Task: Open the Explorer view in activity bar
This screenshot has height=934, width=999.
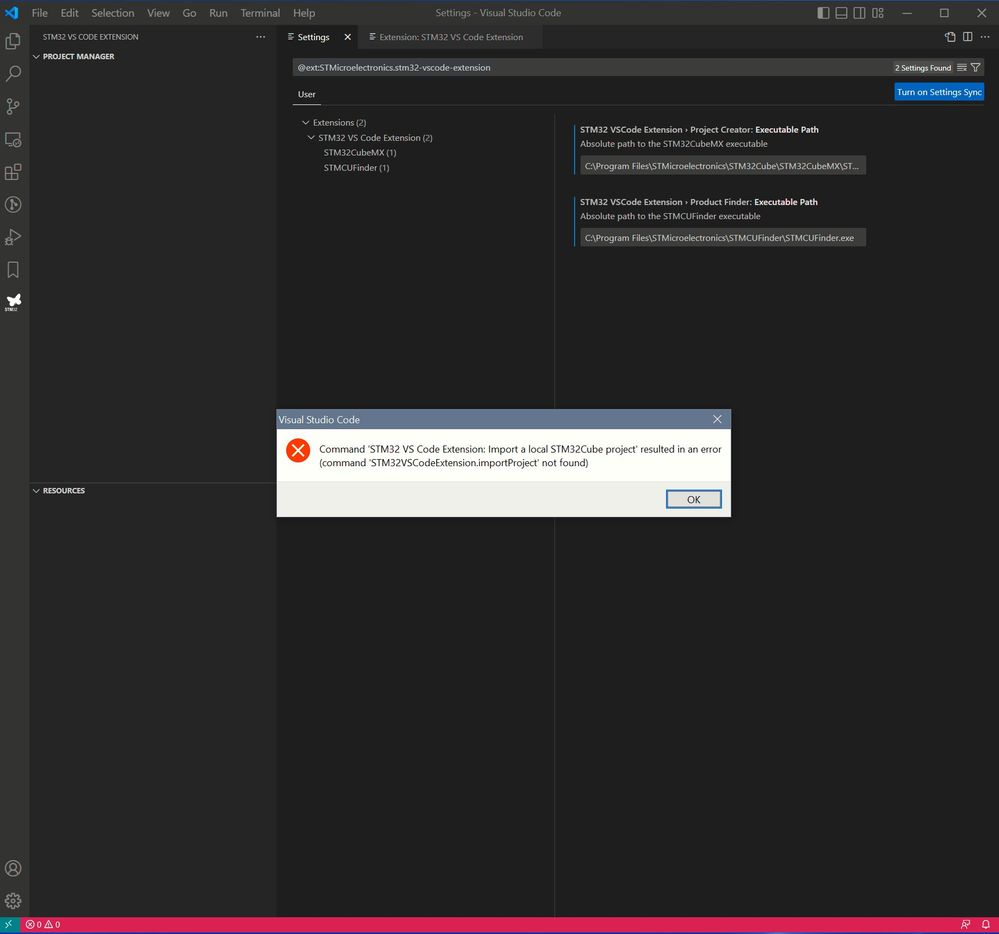Action: click(x=13, y=41)
